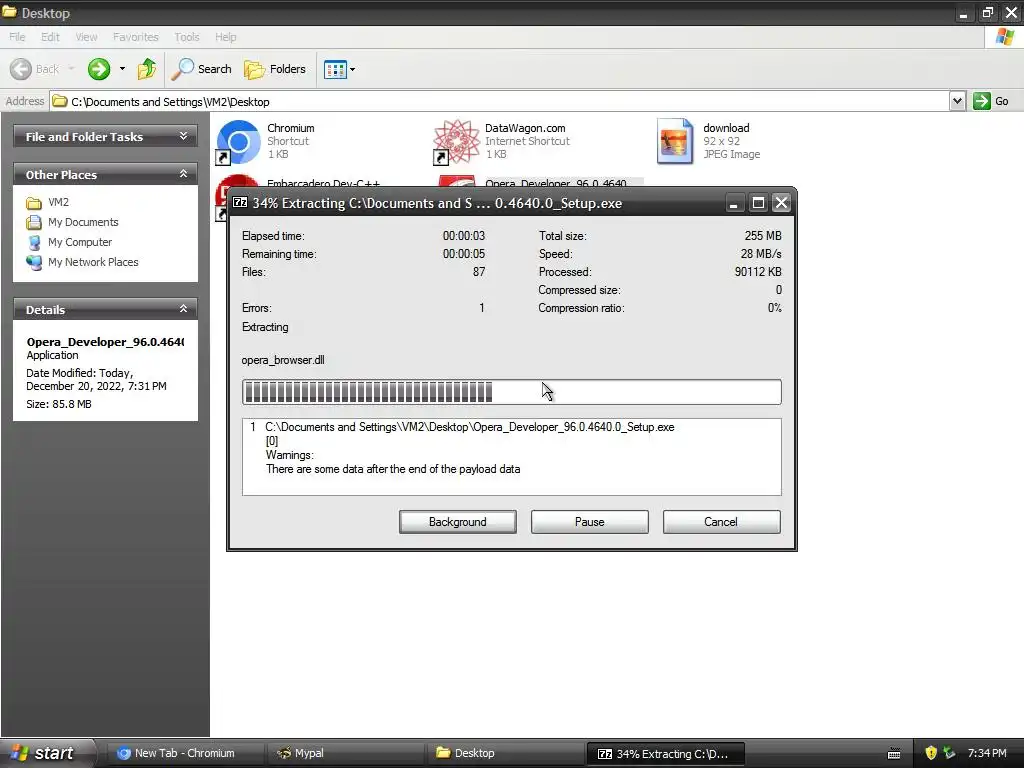Open the File menu
Viewport: 1024px width, 768px height.
pyautogui.click(x=17, y=37)
